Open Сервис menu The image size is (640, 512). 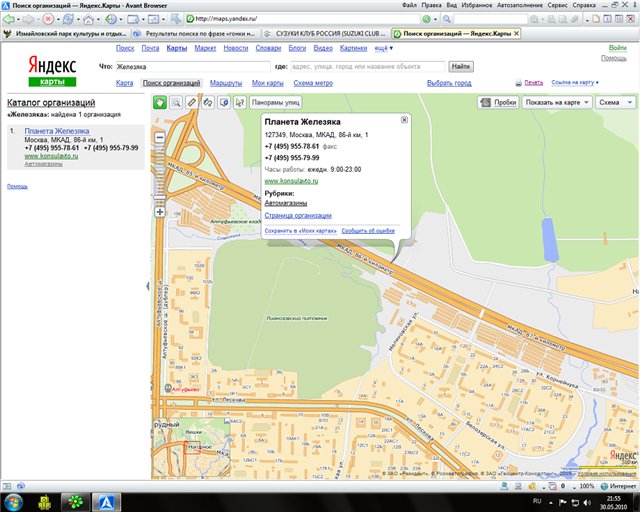click(x=557, y=5)
